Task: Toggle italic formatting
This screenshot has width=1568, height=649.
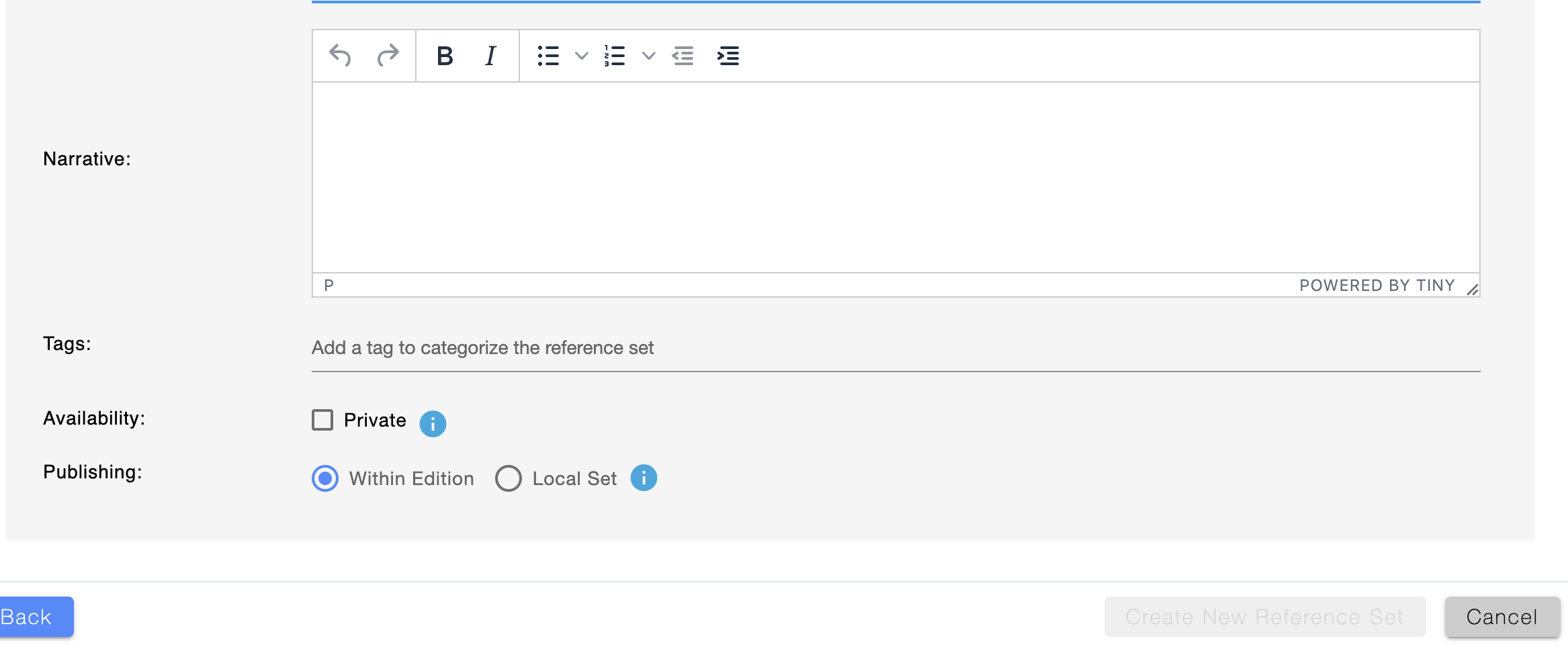Action: click(490, 56)
